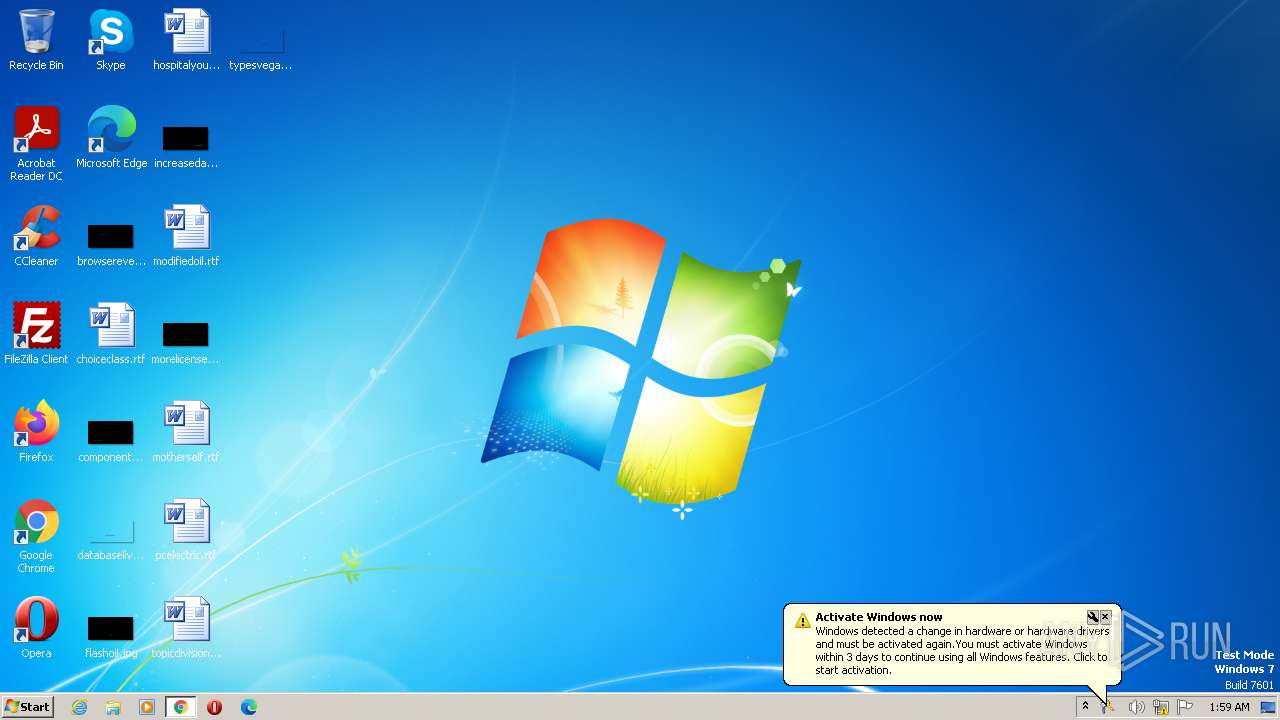This screenshot has width=1280, height=720.
Task: Launch Internet Explorer from the taskbar
Action: 80,707
